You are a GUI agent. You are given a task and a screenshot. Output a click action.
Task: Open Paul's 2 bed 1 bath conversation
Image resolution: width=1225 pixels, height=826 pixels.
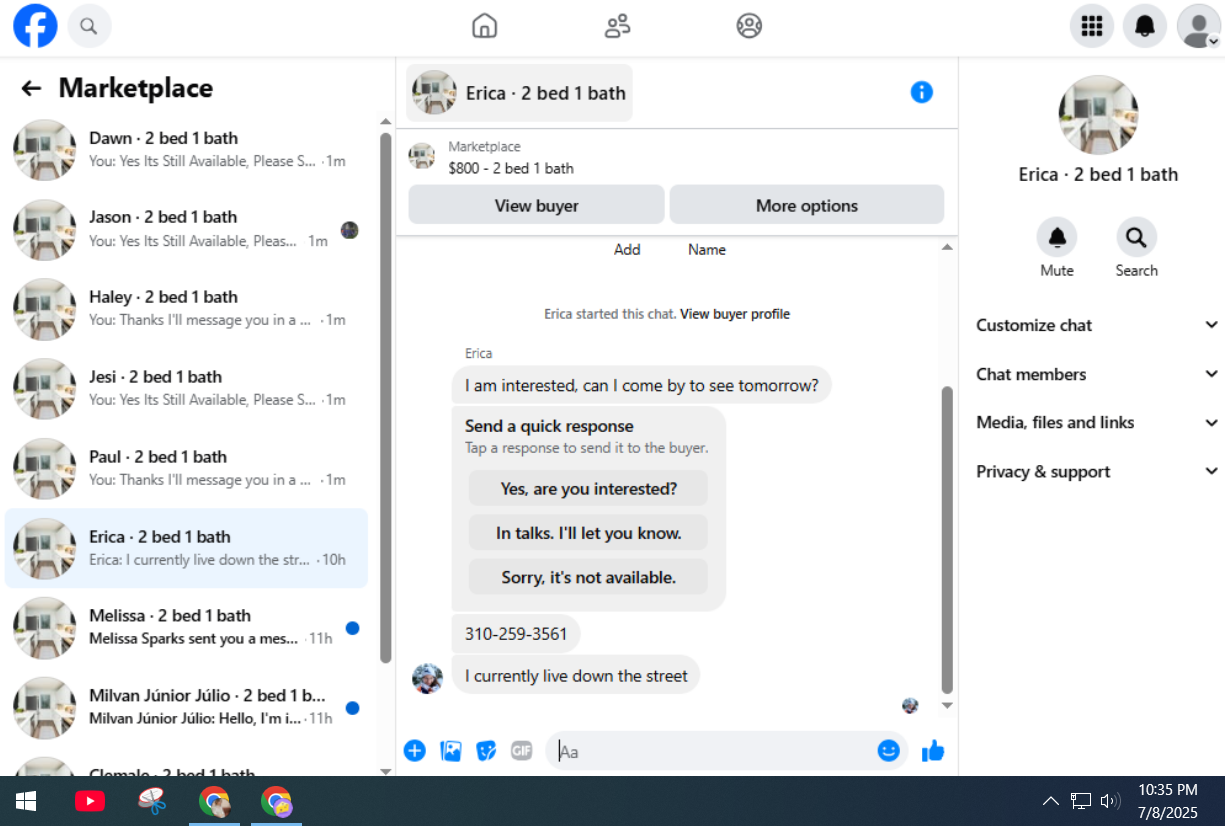[187, 469]
